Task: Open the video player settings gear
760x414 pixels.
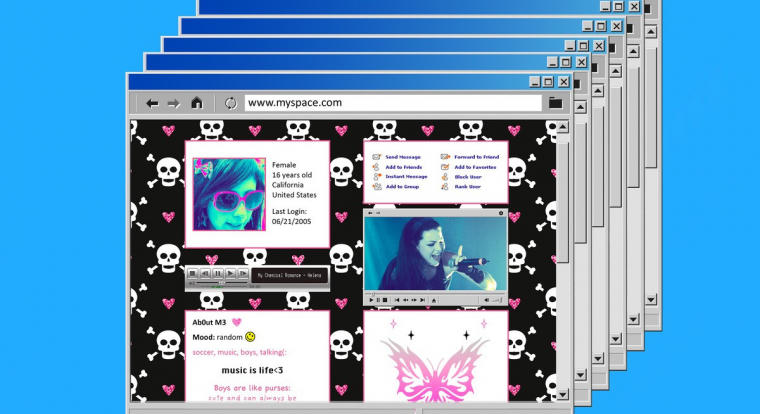Action: tap(501, 213)
